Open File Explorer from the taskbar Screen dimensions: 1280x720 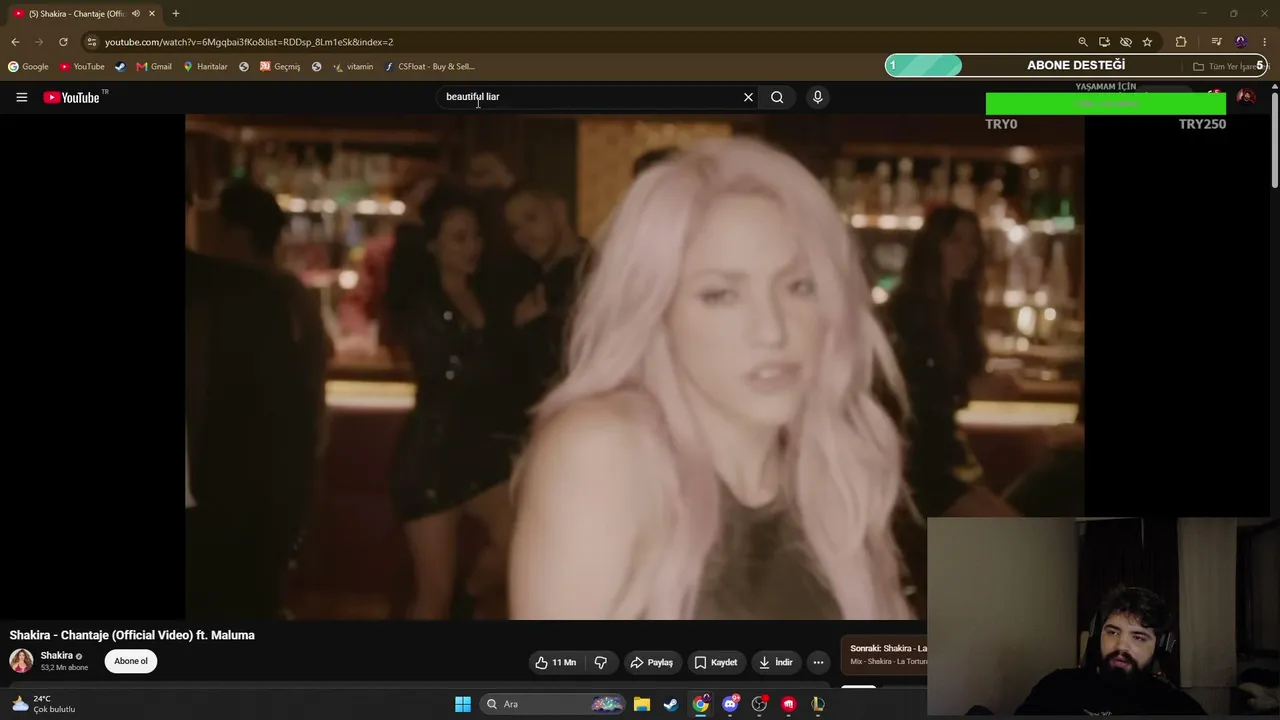[x=642, y=704]
